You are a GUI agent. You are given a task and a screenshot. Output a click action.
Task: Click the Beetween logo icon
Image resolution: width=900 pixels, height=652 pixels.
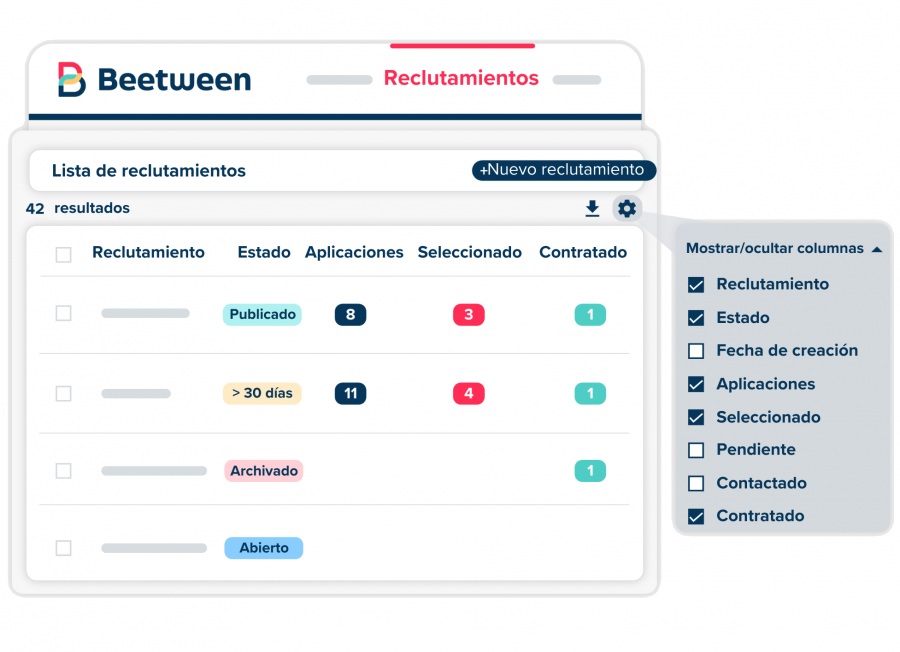(x=72, y=79)
